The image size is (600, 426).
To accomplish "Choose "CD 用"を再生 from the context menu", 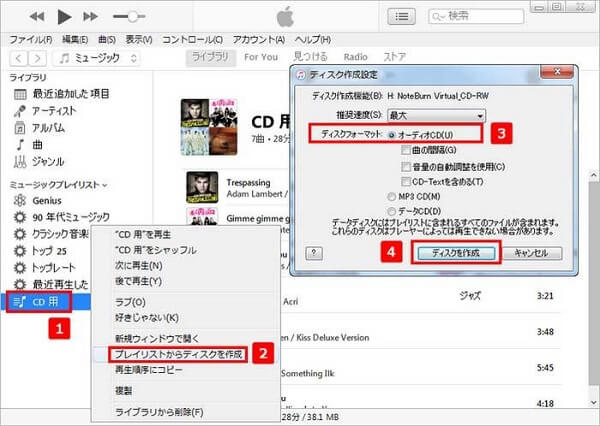I will (x=143, y=235).
